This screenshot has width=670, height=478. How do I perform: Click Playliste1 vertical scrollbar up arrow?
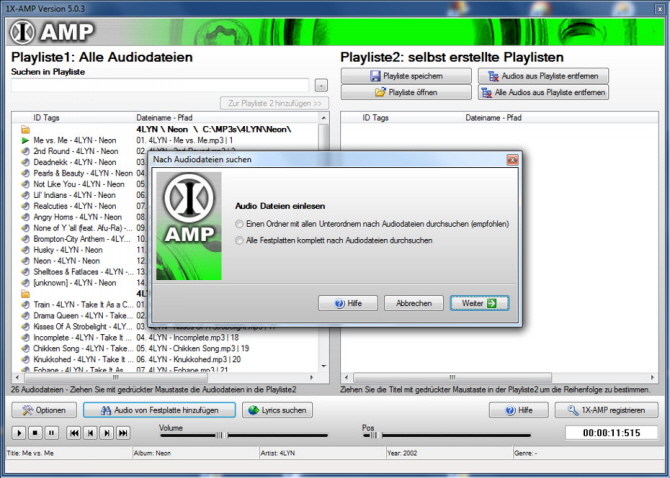click(324, 118)
